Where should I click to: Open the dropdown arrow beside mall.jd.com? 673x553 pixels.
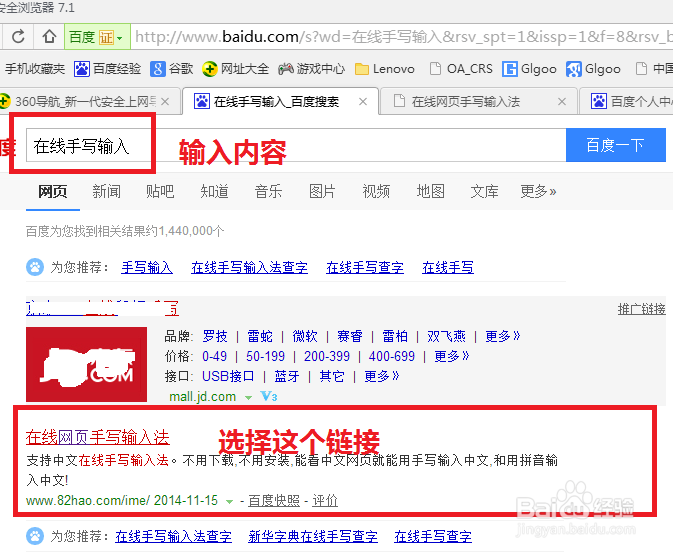point(248,398)
